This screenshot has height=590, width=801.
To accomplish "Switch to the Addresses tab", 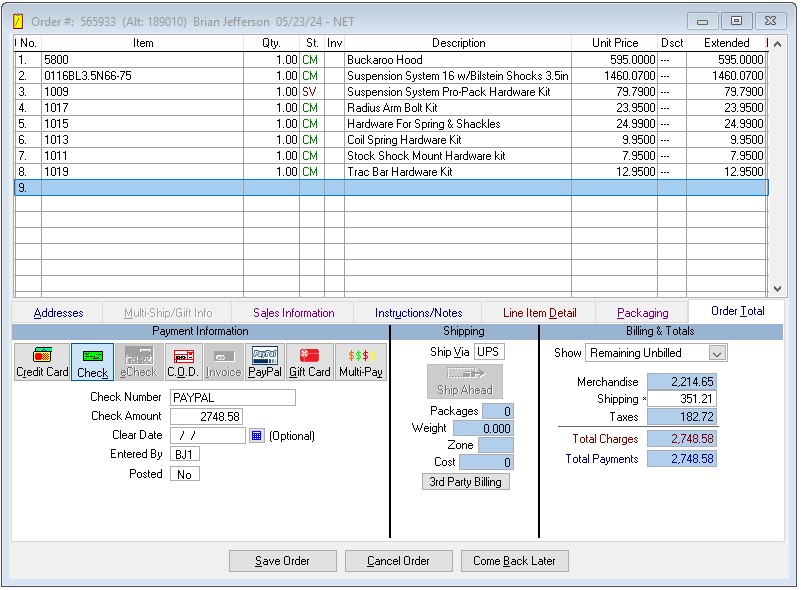I will (58, 313).
